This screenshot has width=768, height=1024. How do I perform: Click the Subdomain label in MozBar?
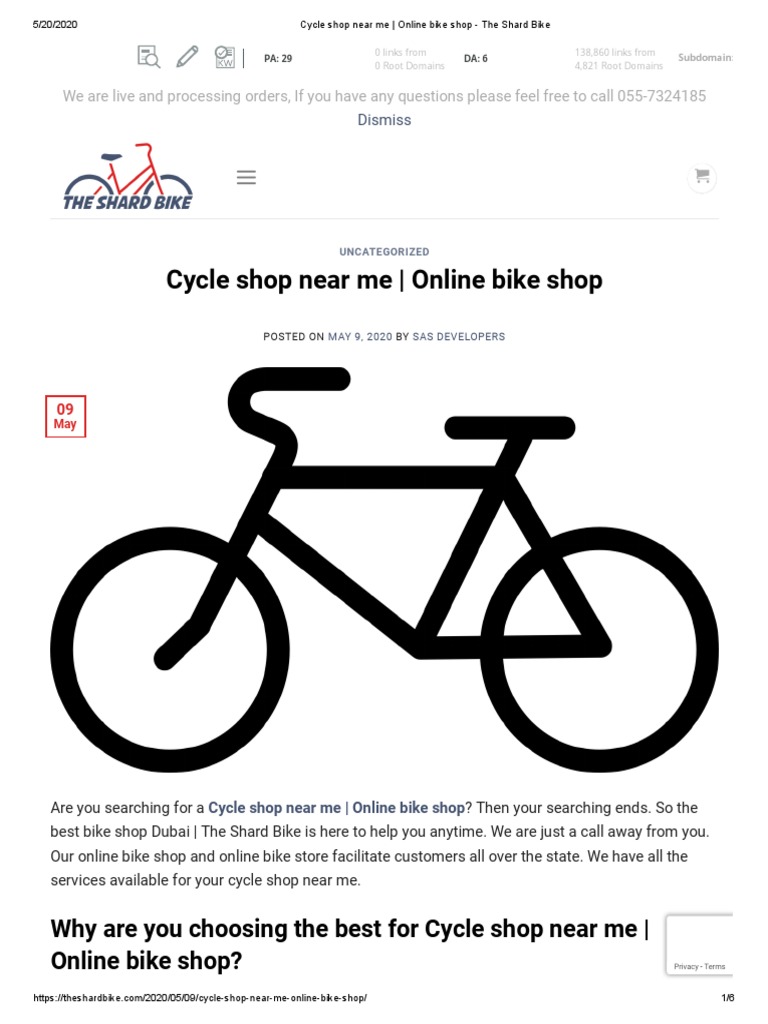tap(705, 57)
